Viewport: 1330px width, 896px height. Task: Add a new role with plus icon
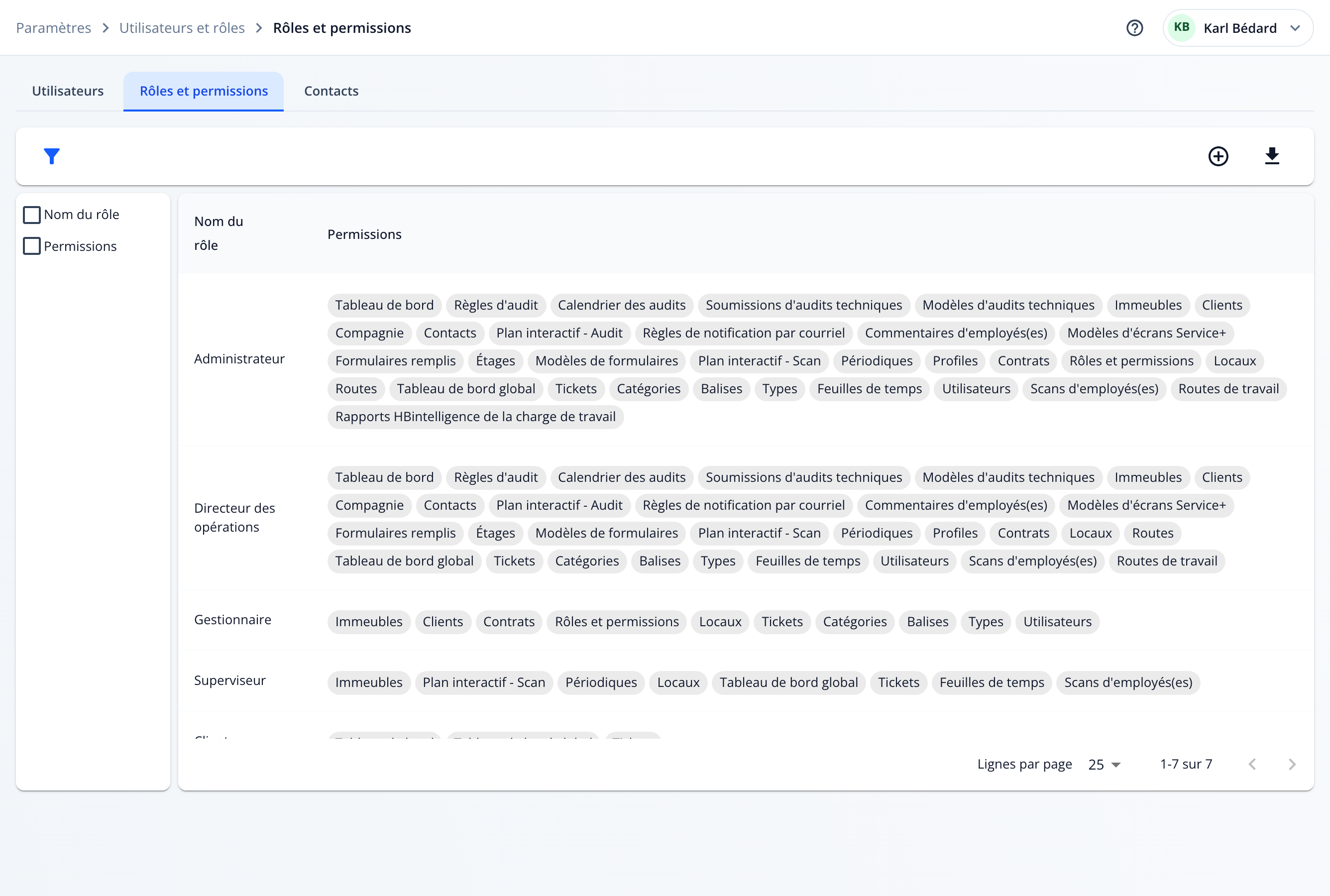pos(1218,156)
